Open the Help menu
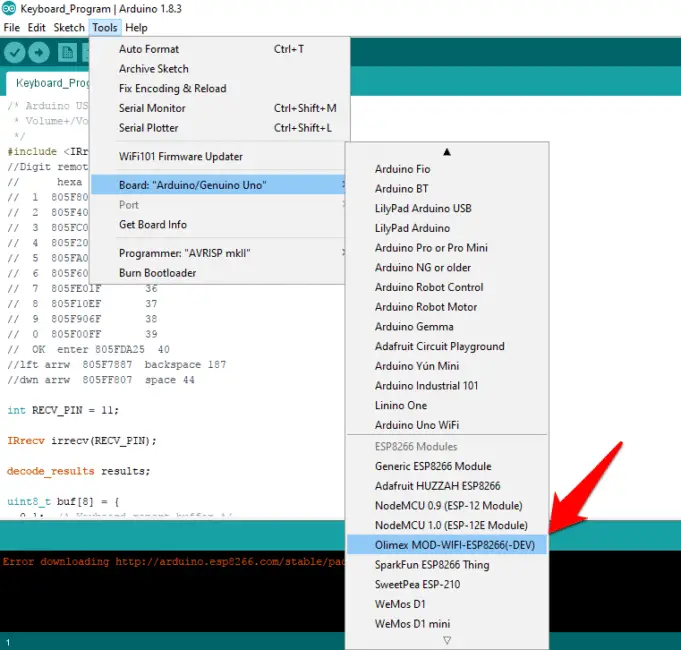This screenshot has width=681, height=650. pyautogui.click(x=136, y=27)
